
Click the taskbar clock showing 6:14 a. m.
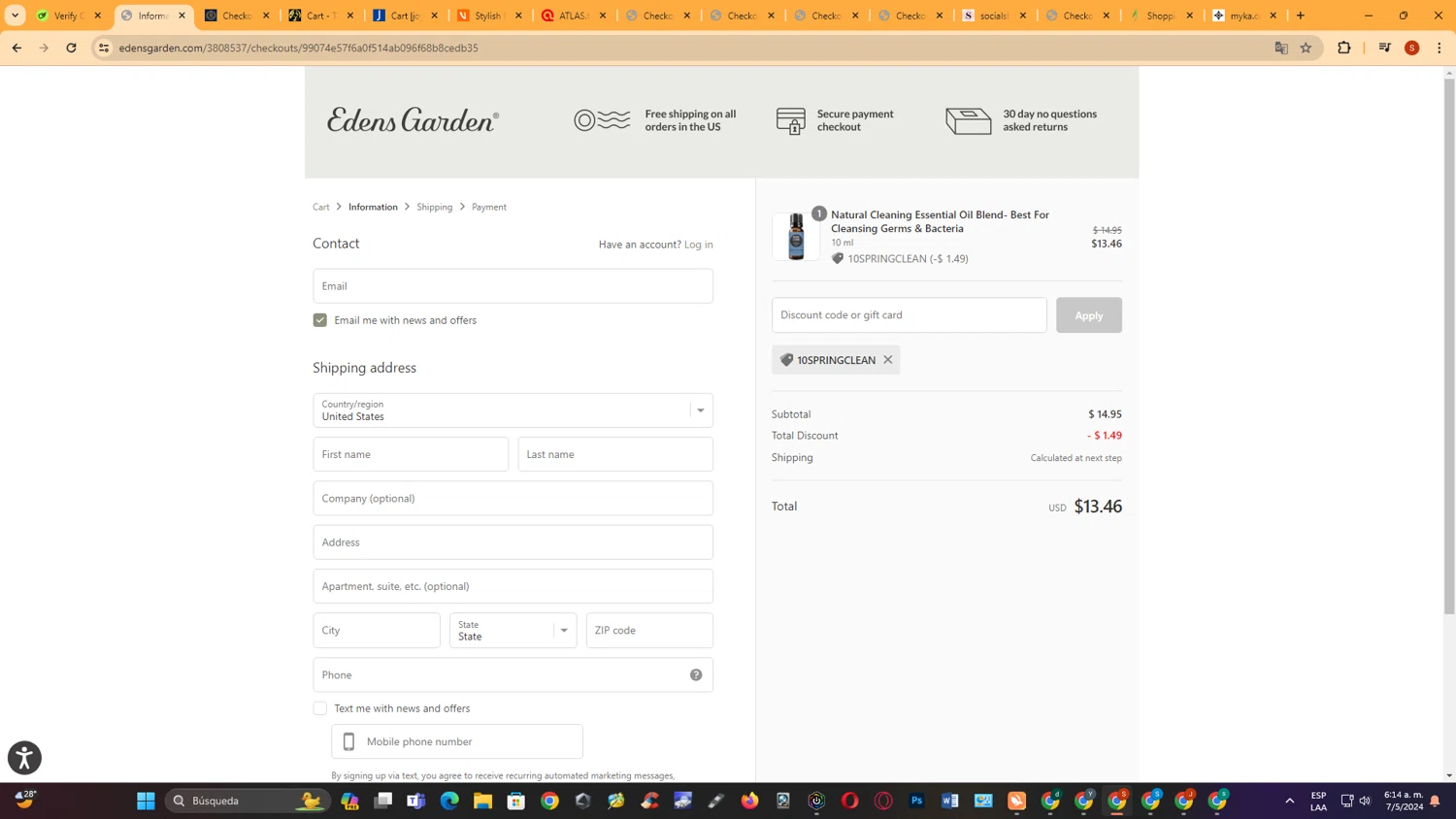(x=1404, y=801)
